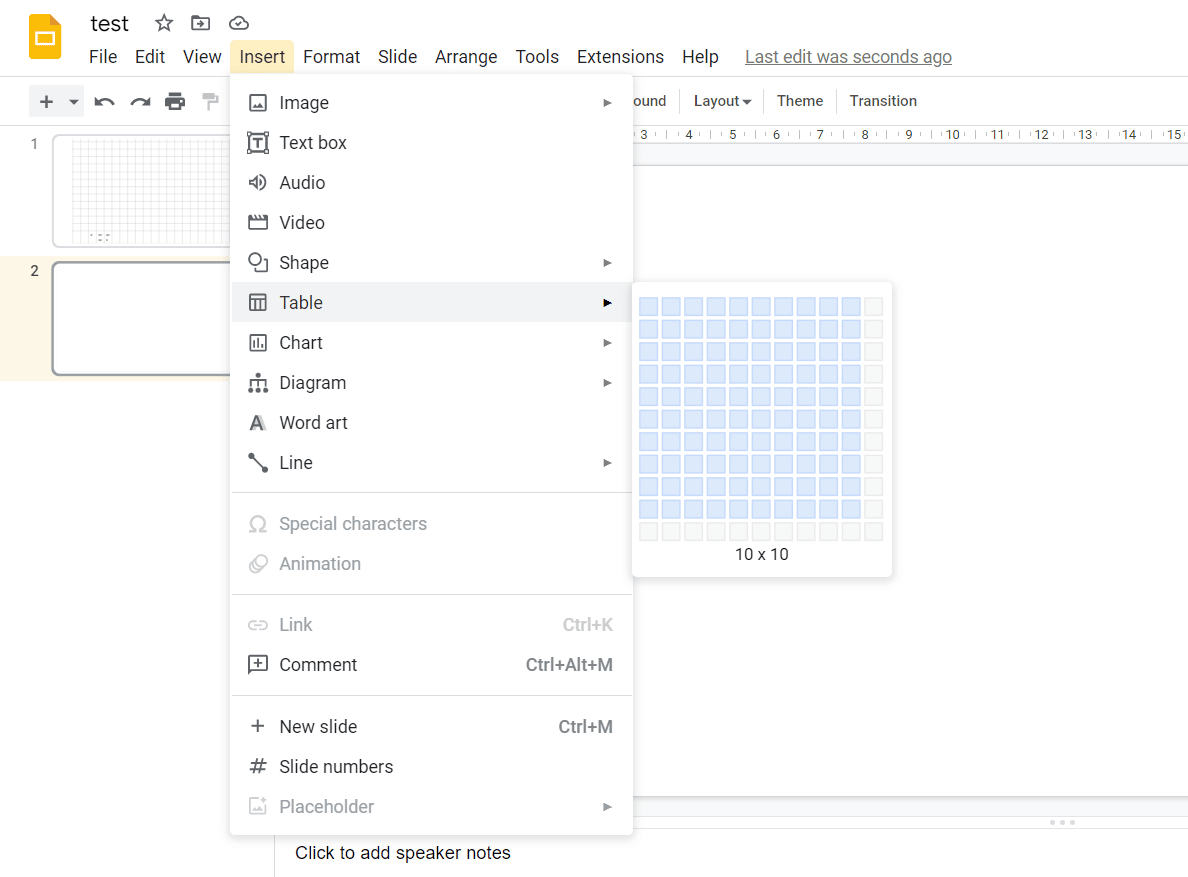Expand the Chart submenu

[432, 343]
